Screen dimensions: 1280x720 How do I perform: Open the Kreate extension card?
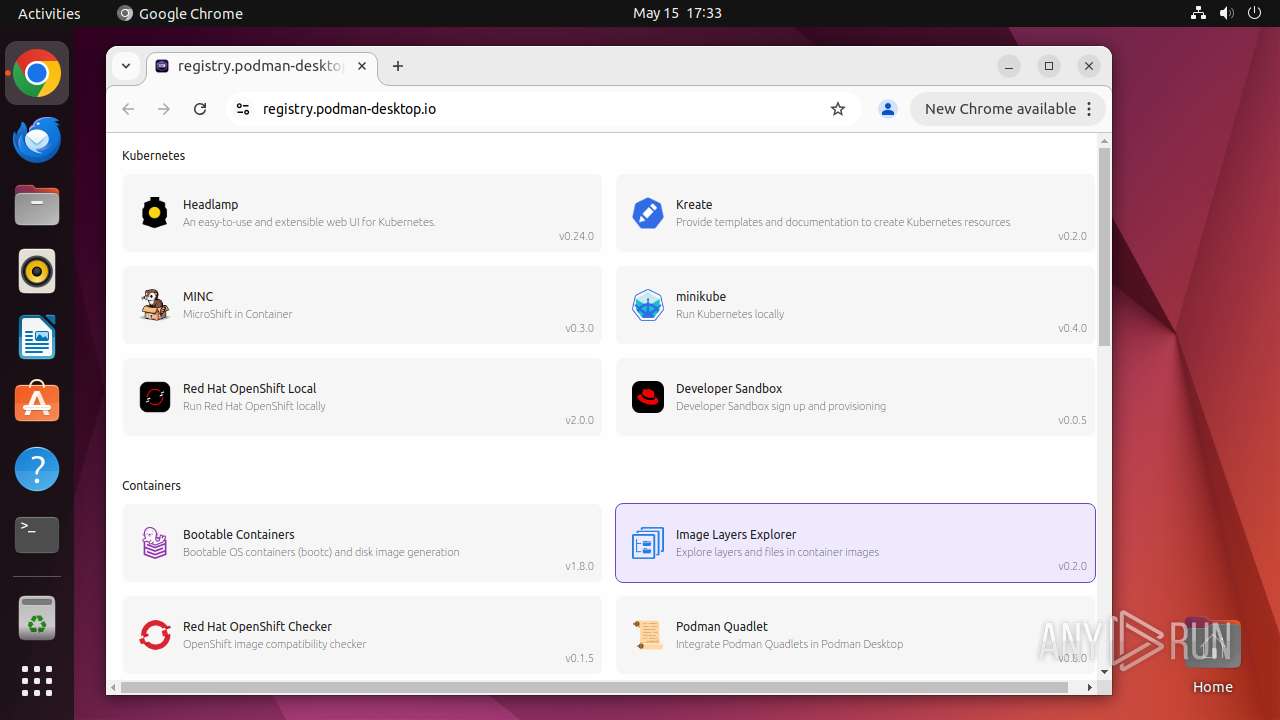point(855,213)
